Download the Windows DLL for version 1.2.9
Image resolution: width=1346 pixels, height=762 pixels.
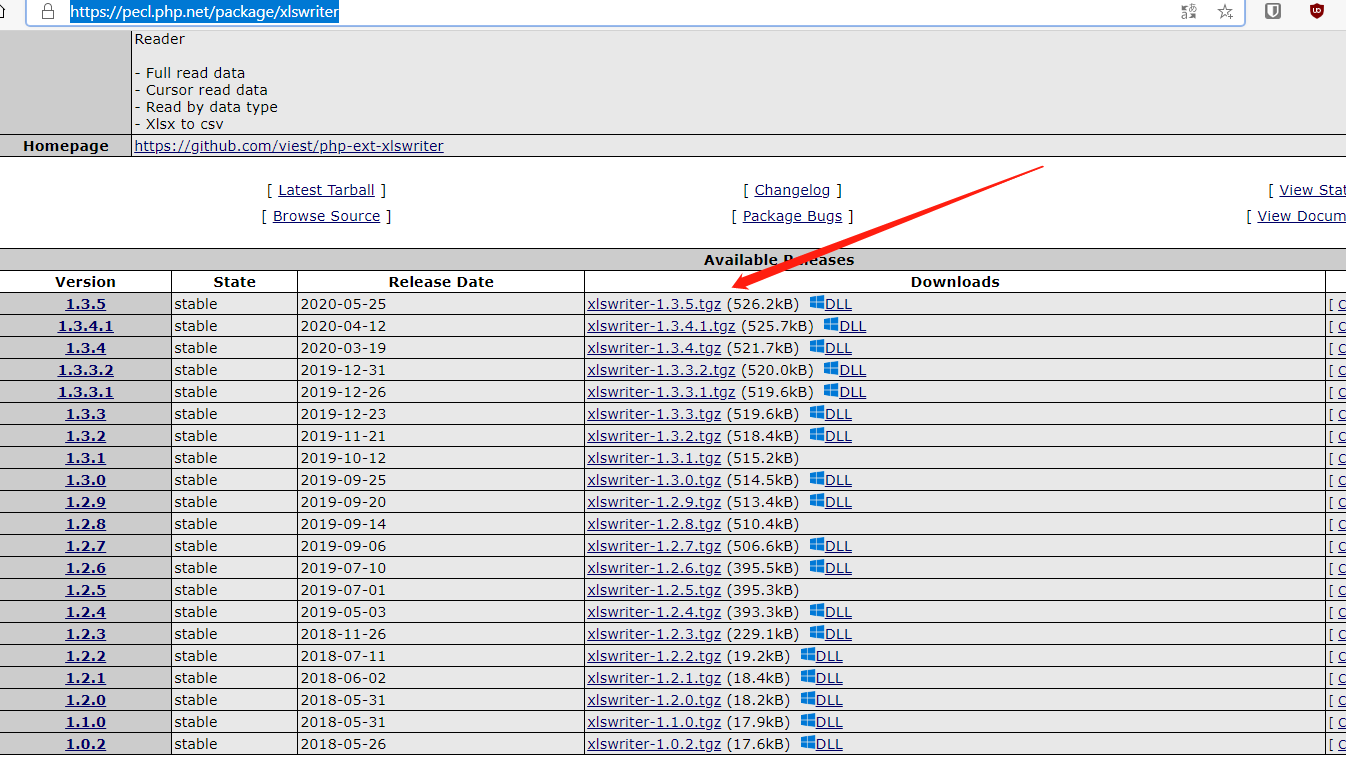coord(831,502)
